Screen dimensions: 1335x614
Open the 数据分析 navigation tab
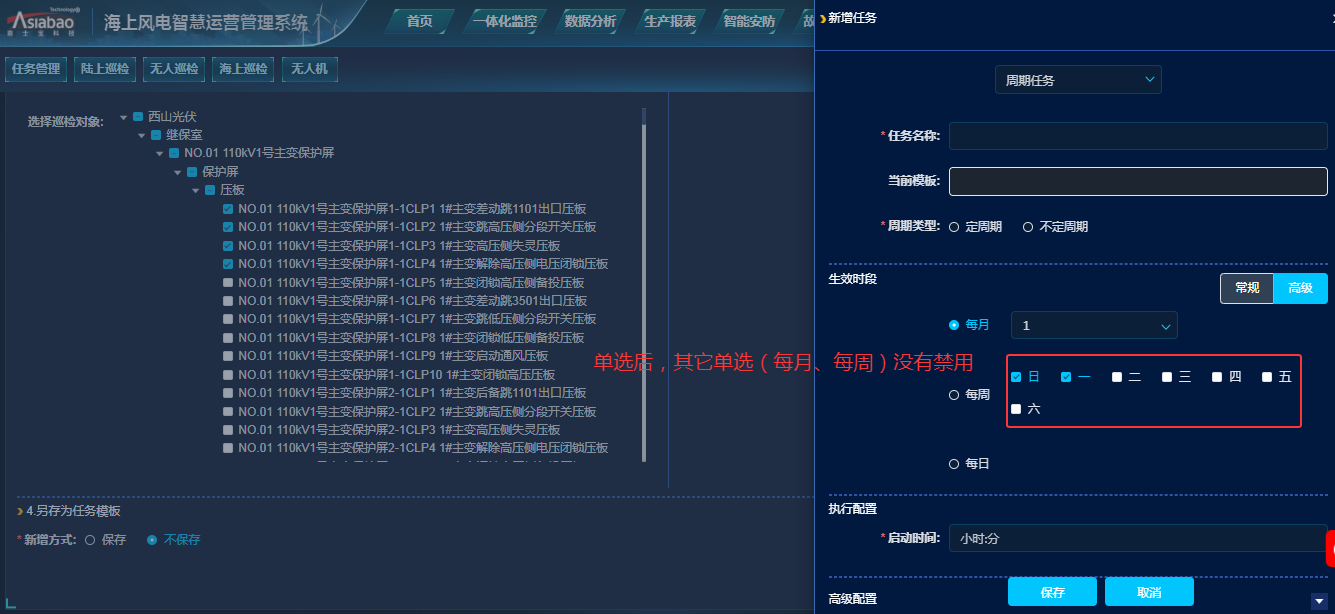pos(589,21)
